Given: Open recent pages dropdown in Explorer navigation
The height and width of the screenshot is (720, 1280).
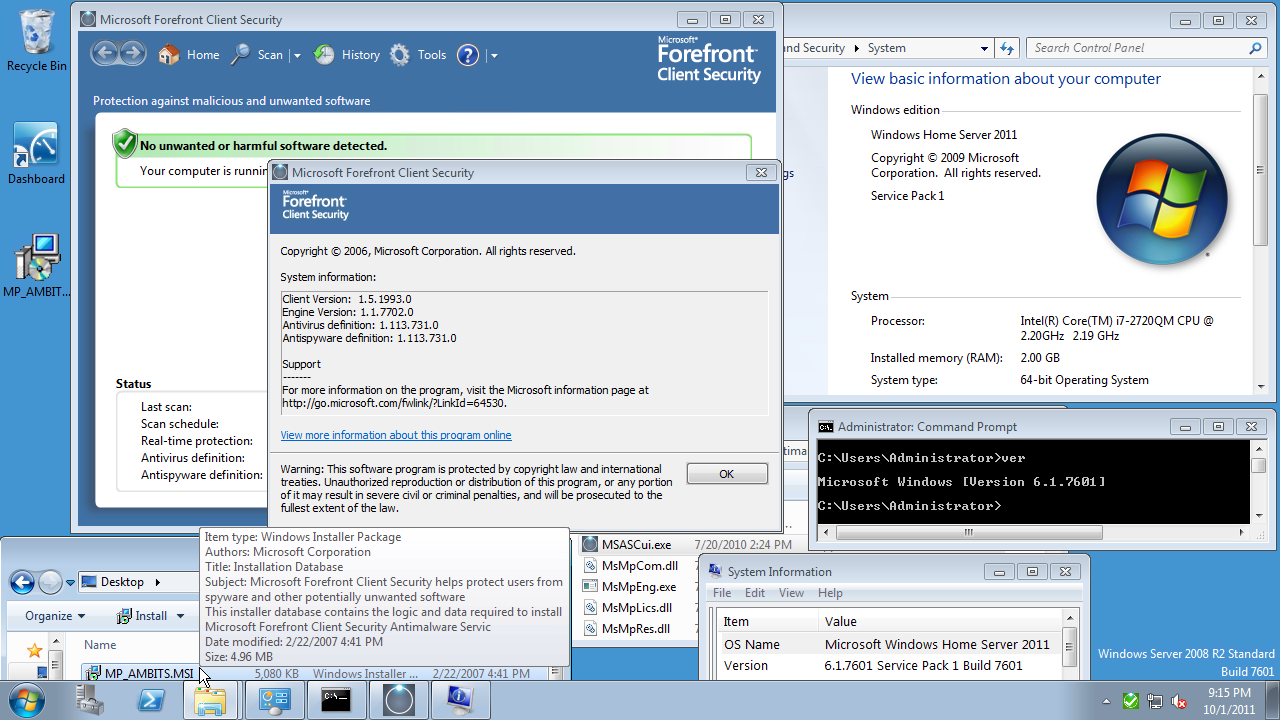Looking at the screenshot, I should point(70,583).
